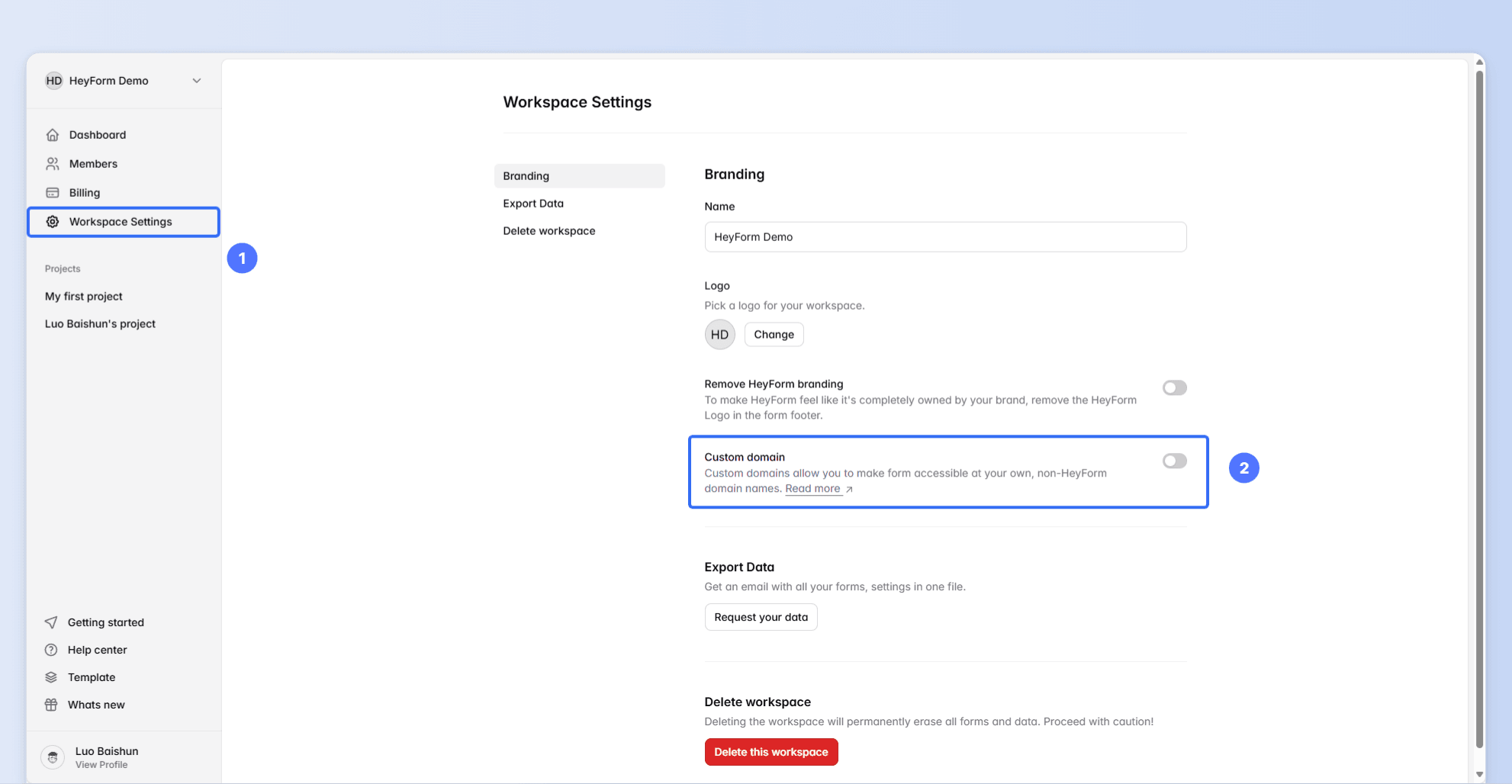
Task: Click the Dashboard home icon
Action: tap(53, 135)
